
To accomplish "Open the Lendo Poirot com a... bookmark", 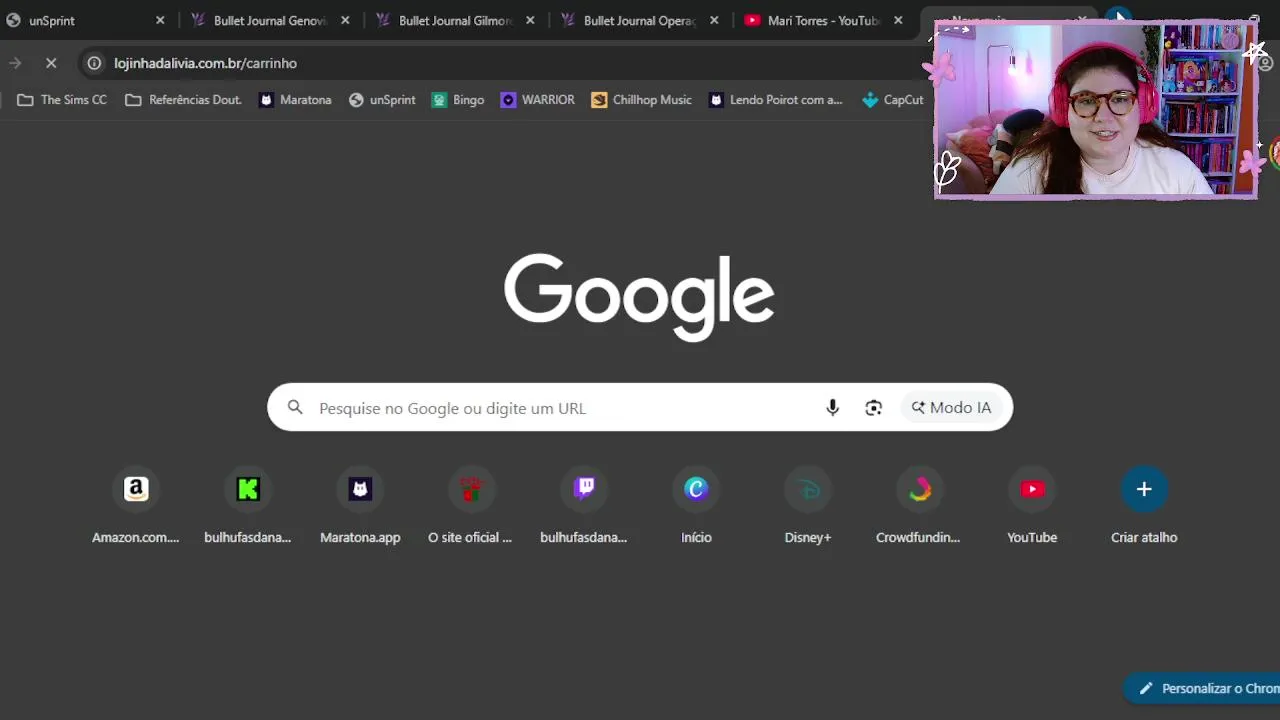I will tap(775, 100).
